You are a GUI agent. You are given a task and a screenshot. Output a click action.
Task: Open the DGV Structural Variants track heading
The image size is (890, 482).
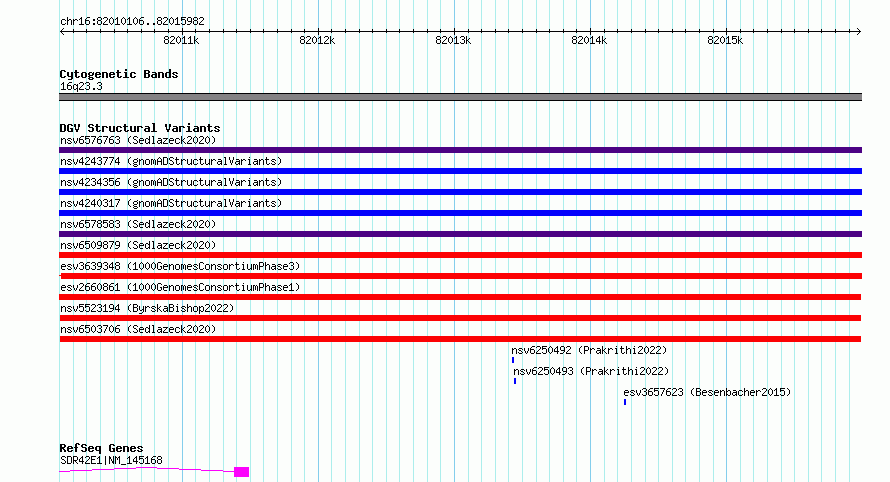[x=140, y=128]
